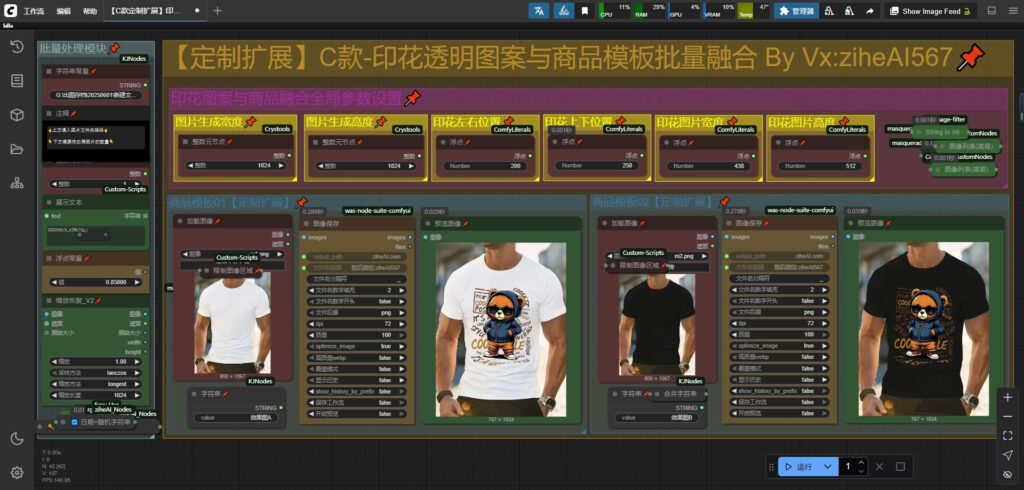
Task: Toggle 开启预览 in 商品模板01 save node
Action: (x=357, y=414)
